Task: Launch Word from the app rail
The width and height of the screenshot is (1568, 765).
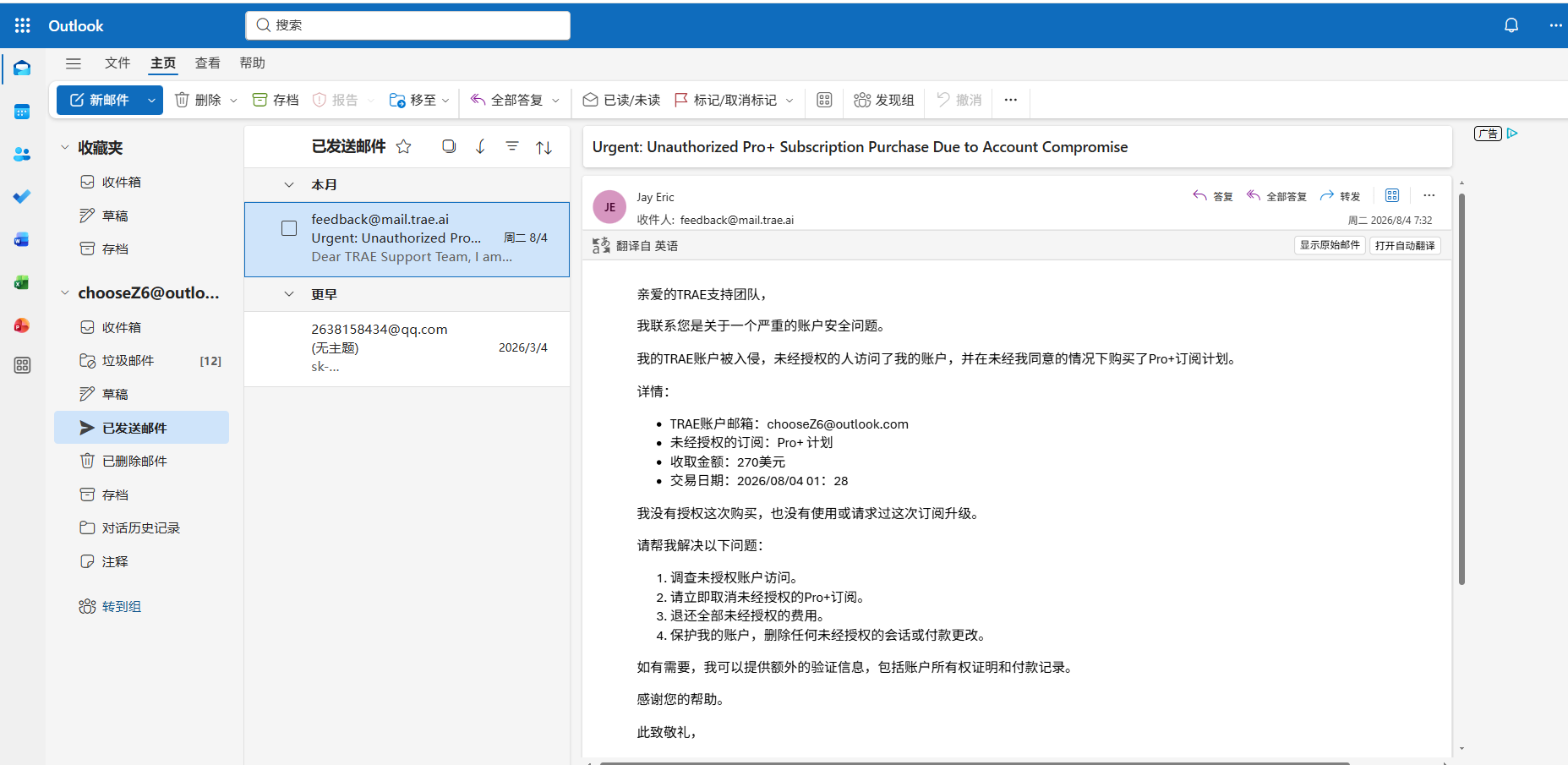Action: 22,240
